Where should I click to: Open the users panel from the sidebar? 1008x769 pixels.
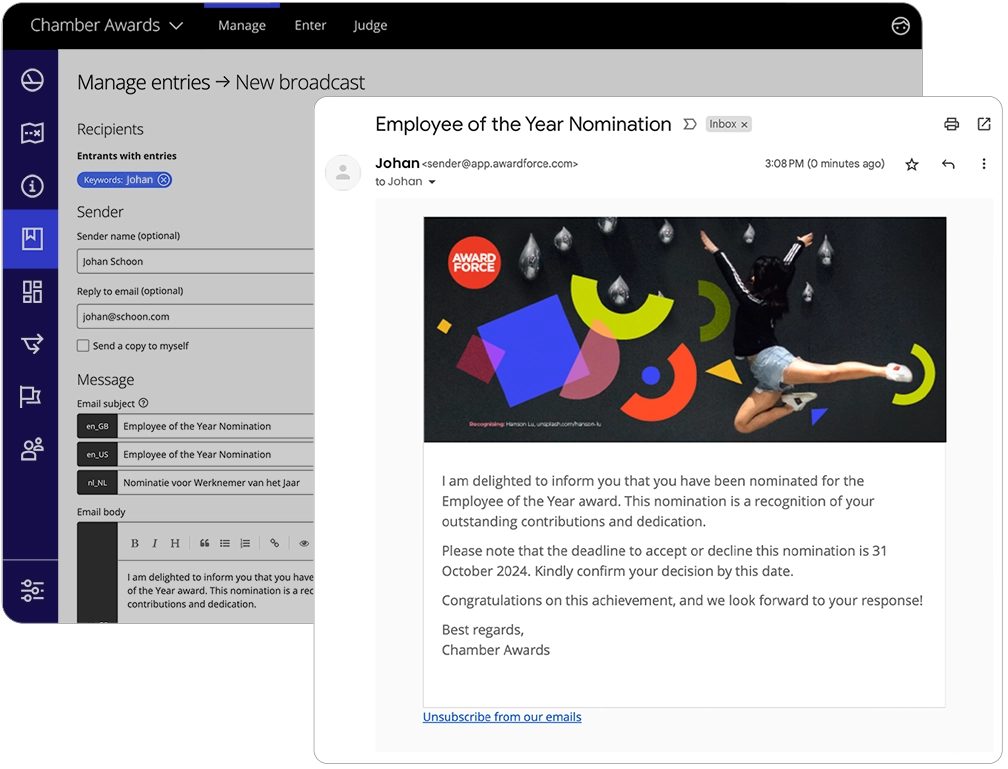30,449
